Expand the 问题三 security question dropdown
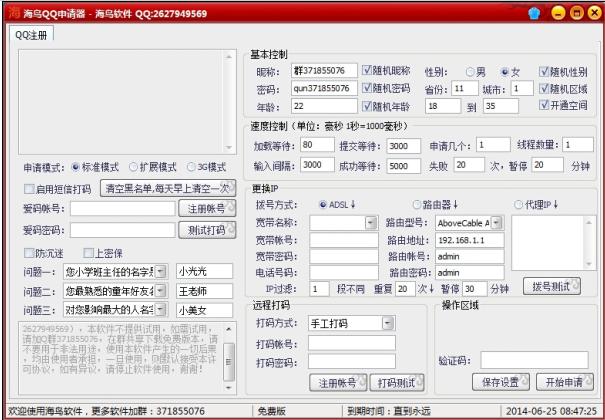 161,309
